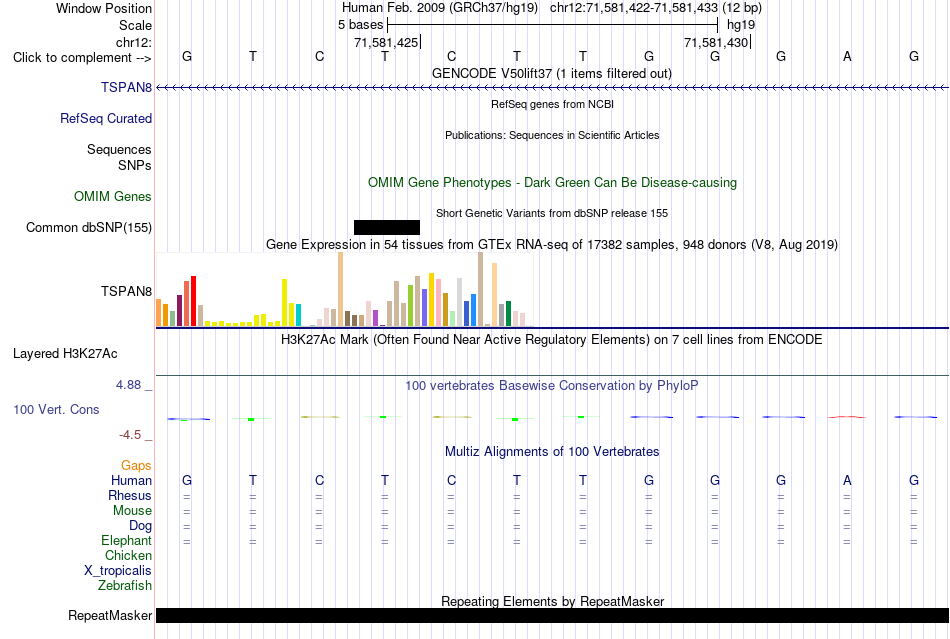The width and height of the screenshot is (950, 639).
Task: Click the Mouse species label
Action: [132, 511]
